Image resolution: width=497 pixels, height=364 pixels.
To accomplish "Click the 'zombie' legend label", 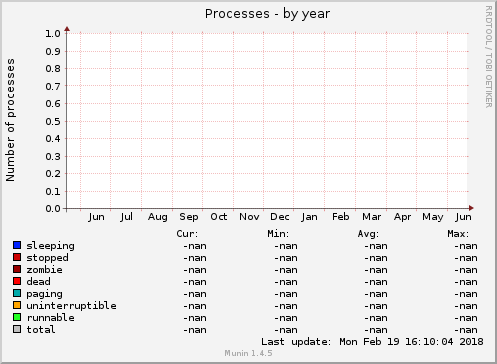I will [x=44, y=270].
